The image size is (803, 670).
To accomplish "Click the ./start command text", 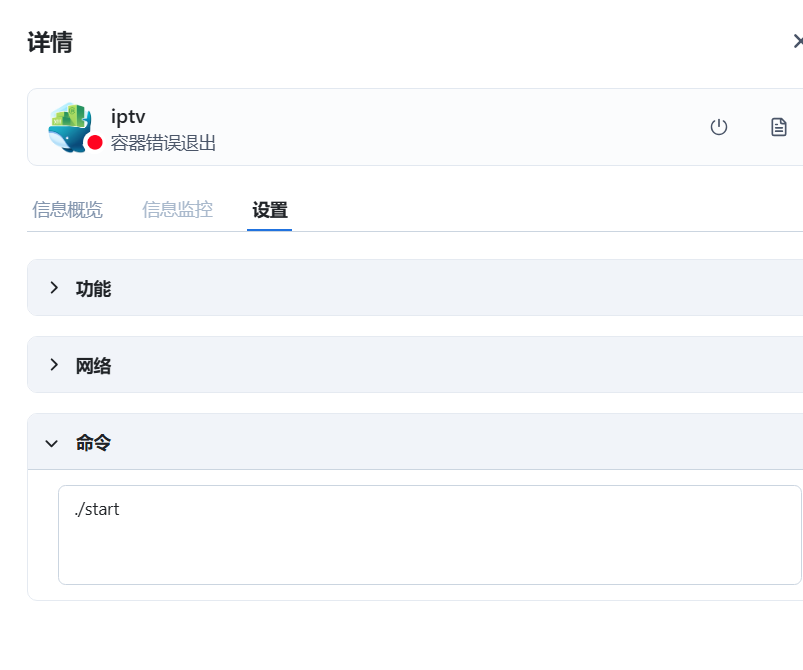I will tap(96, 509).
